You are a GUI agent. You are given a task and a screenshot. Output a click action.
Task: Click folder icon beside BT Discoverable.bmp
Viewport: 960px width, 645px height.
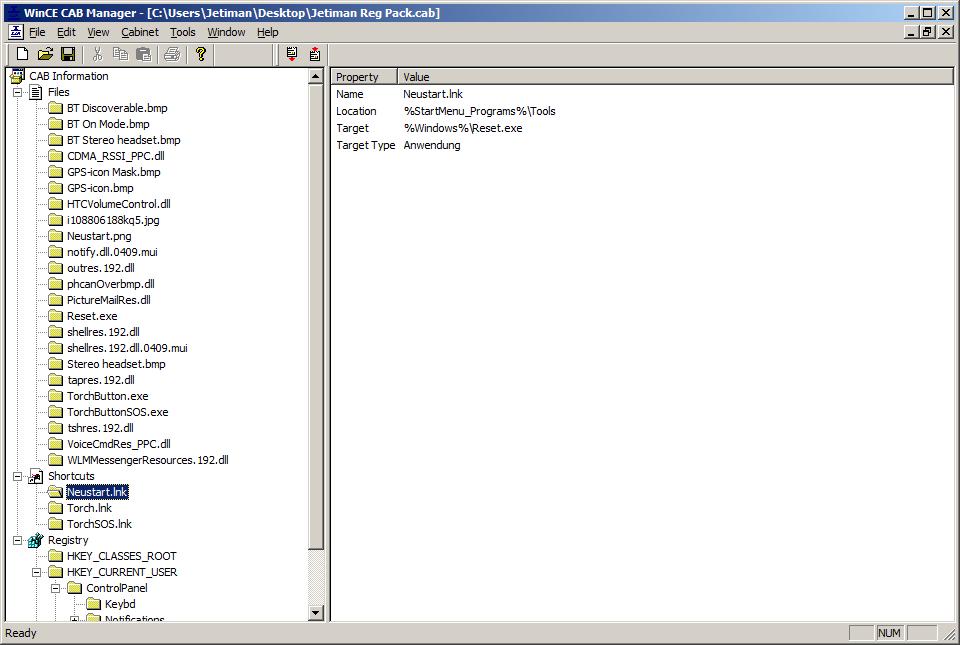tap(56, 108)
